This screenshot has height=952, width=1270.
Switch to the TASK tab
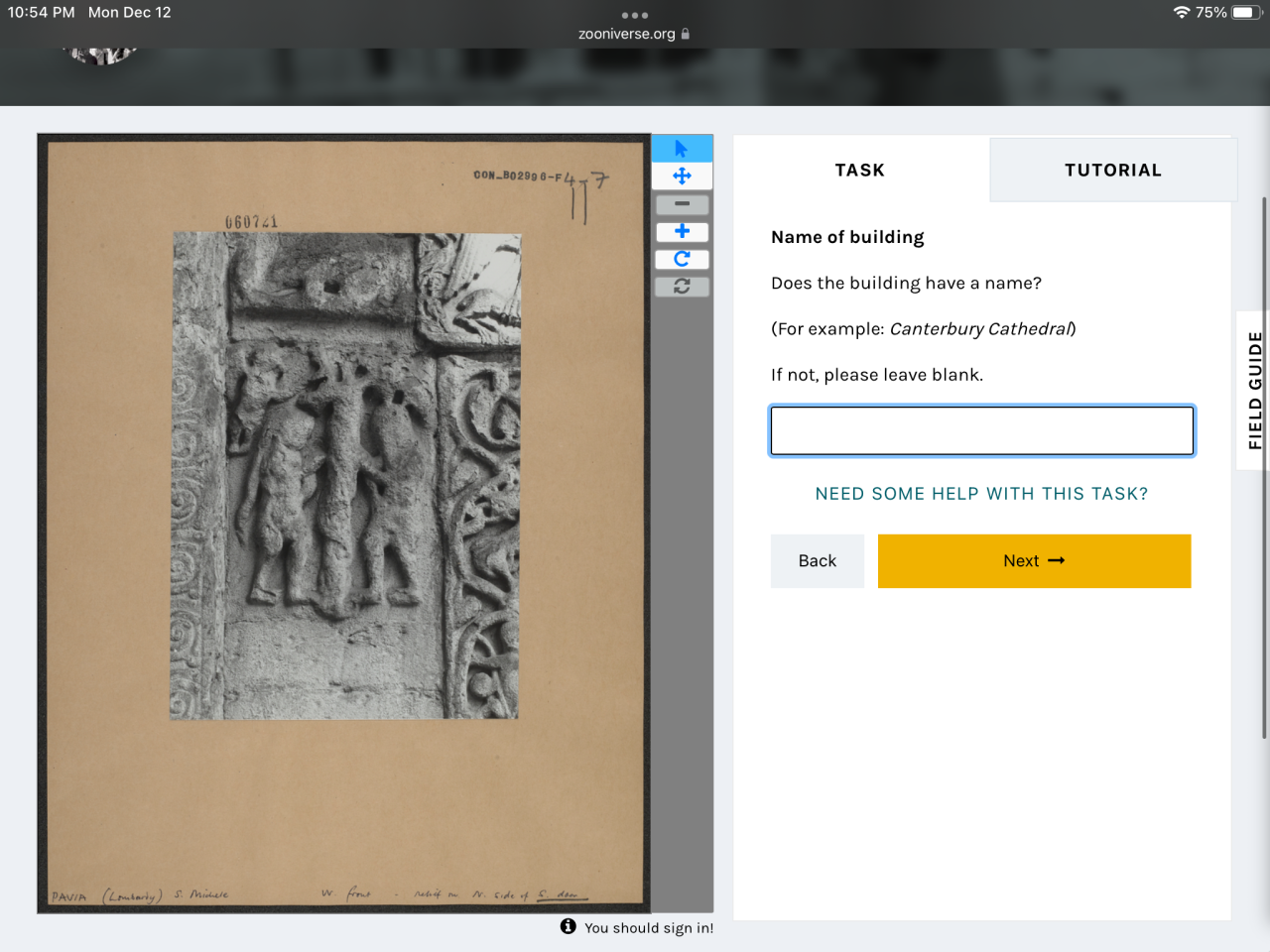[x=860, y=171]
